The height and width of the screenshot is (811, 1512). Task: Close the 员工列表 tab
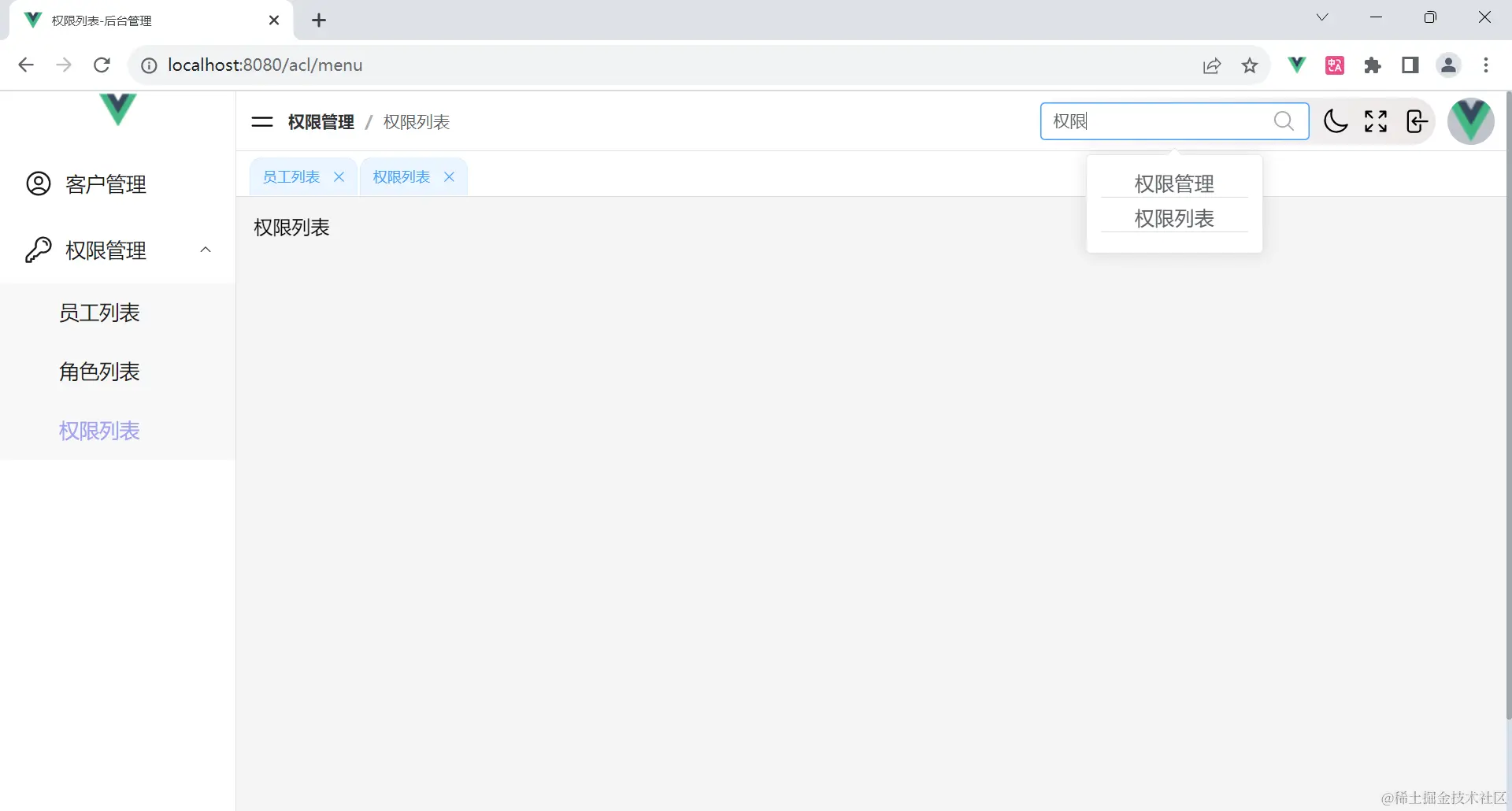(339, 177)
